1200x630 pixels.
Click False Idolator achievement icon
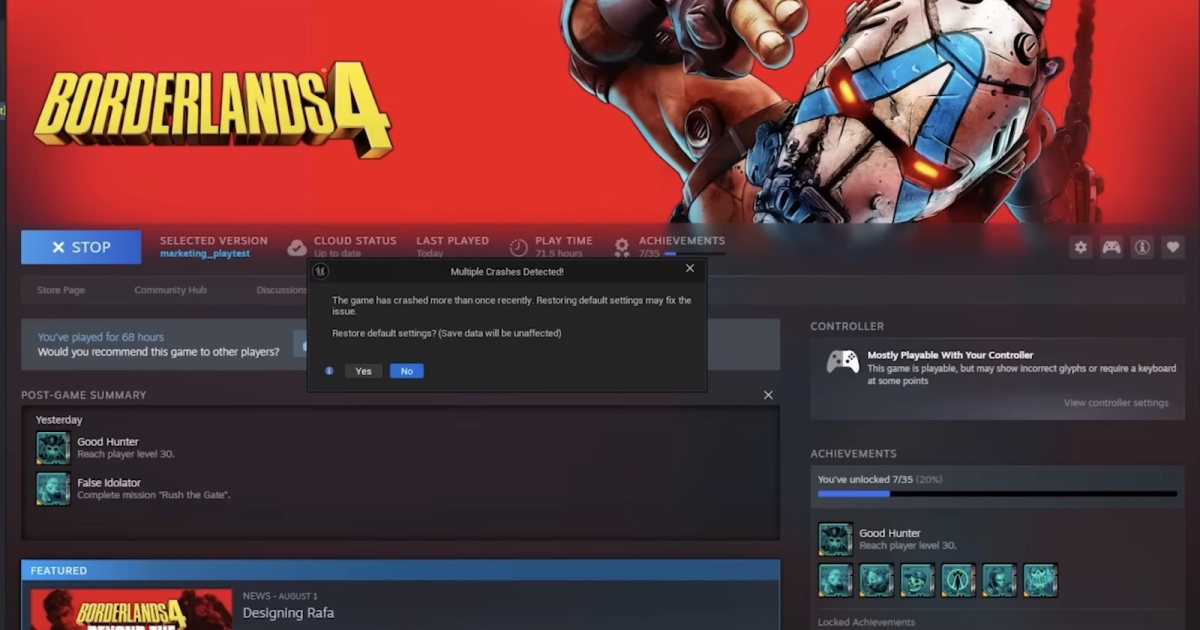coord(53,489)
